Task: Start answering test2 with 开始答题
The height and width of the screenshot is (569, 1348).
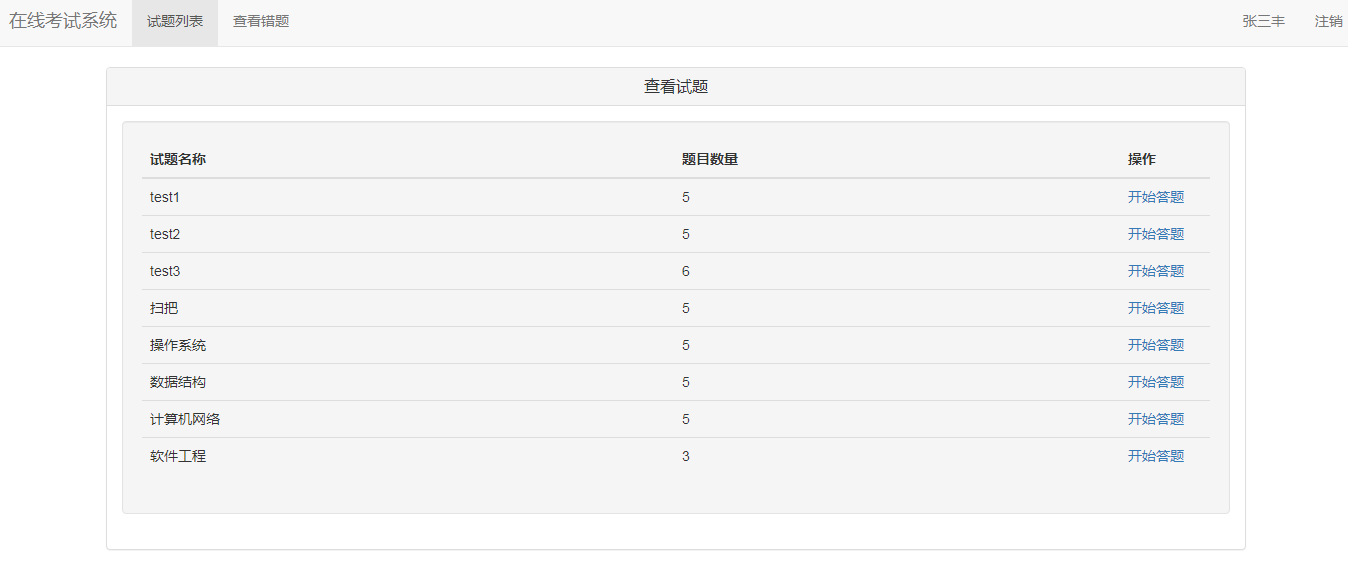Action: click(x=1156, y=234)
